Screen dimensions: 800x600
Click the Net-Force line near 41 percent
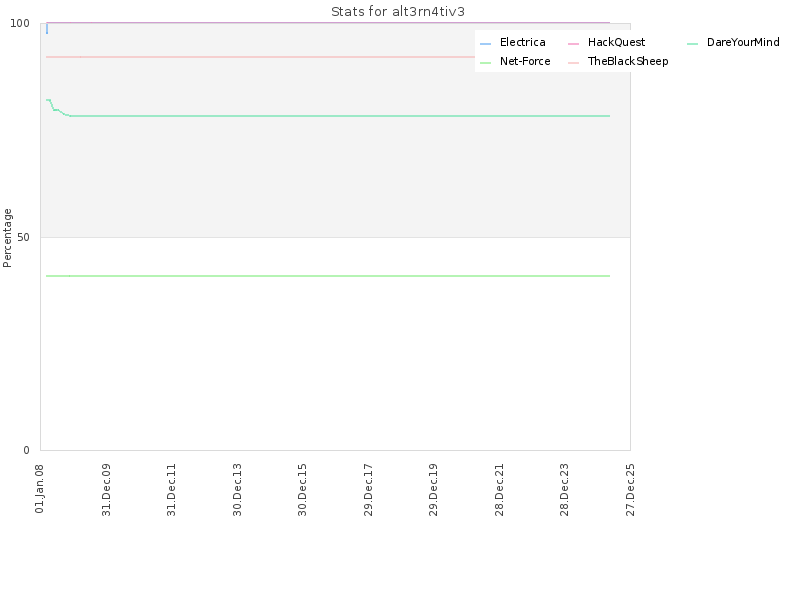click(x=328, y=276)
